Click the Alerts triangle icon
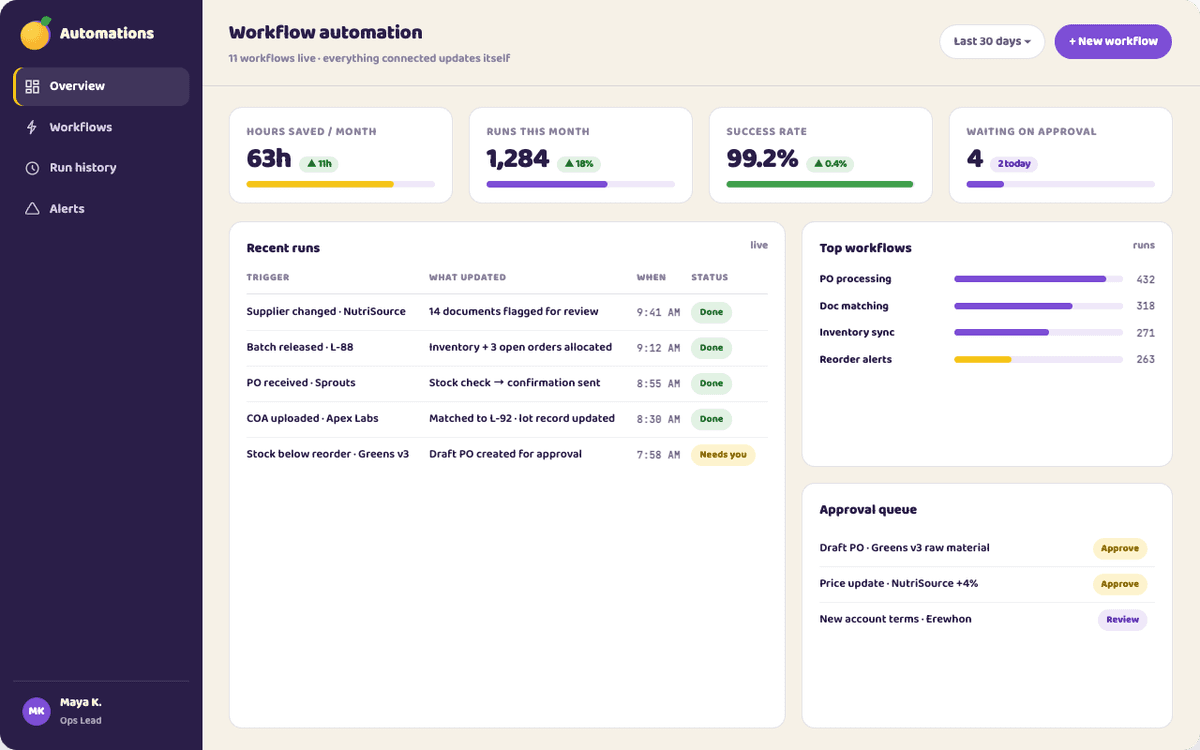 click(32, 209)
